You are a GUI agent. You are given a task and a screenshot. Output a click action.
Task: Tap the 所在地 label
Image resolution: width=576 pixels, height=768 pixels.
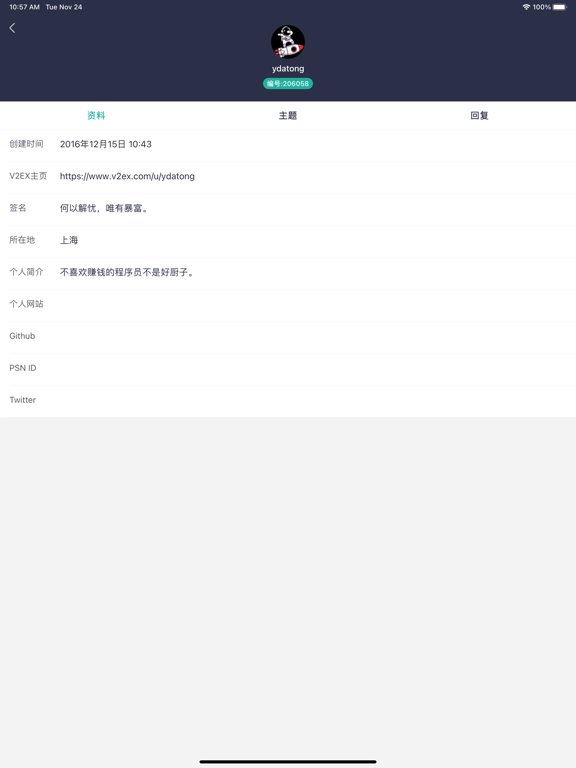click(22, 240)
